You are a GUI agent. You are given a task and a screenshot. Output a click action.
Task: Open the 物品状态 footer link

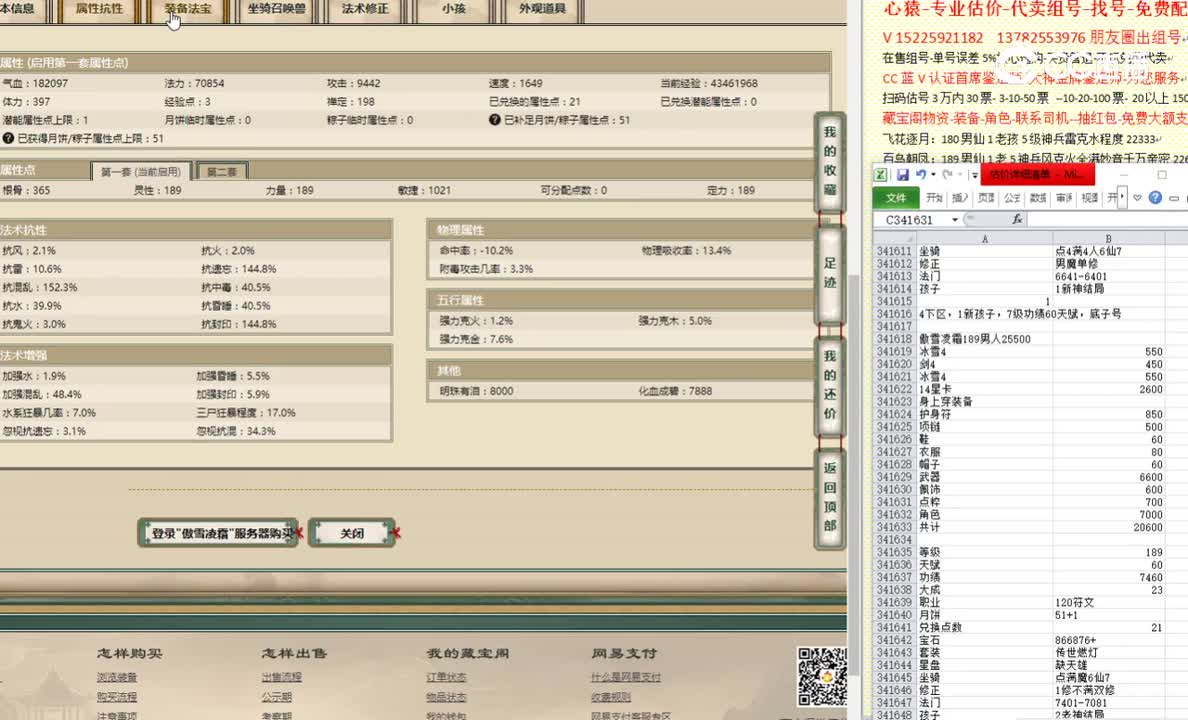446,697
